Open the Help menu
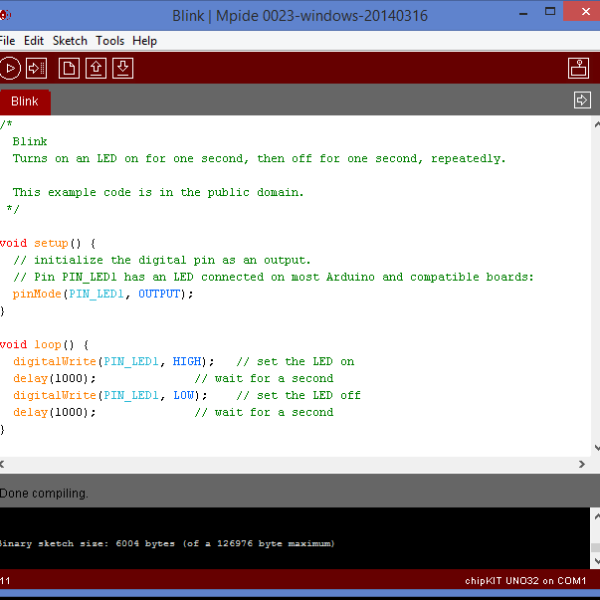Screen dimensions: 600x600 [145, 41]
